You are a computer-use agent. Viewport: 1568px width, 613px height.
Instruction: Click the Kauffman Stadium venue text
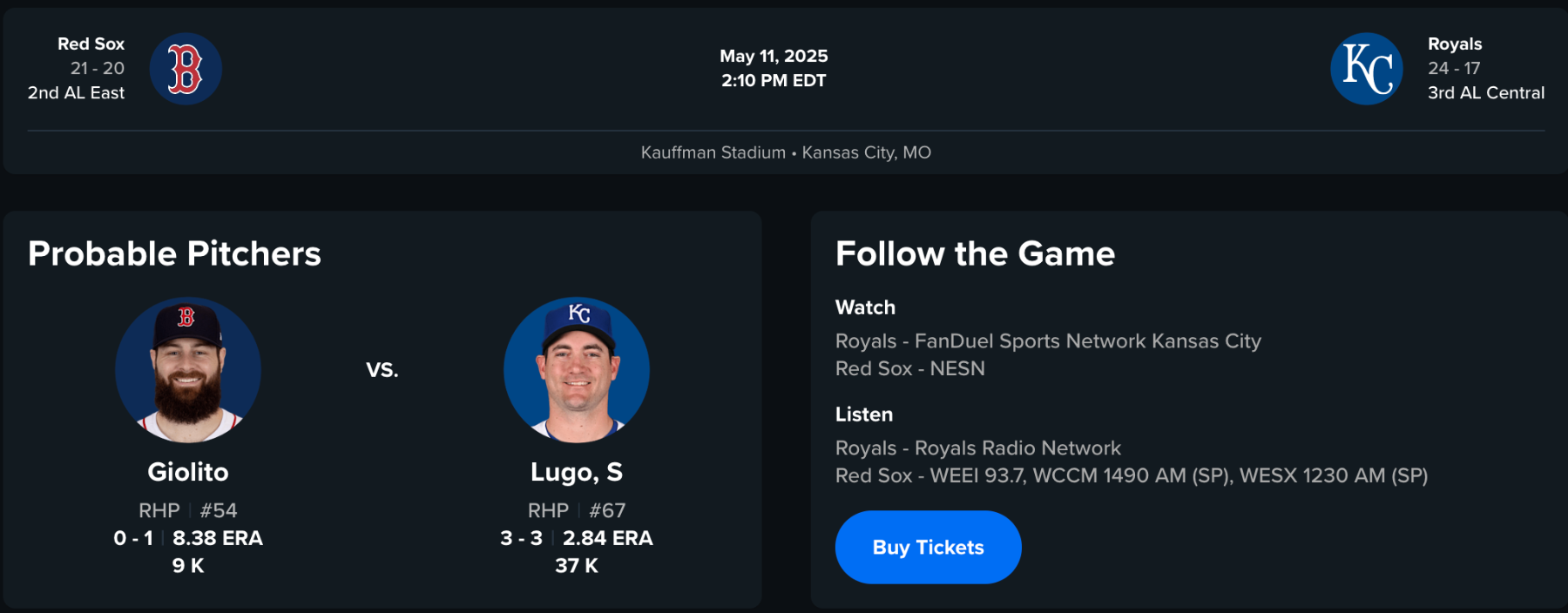pos(713,152)
